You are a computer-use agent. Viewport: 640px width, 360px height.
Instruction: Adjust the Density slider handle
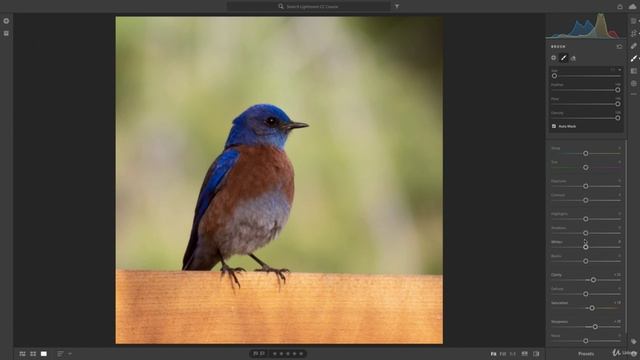pyautogui.click(x=618, y=118)
